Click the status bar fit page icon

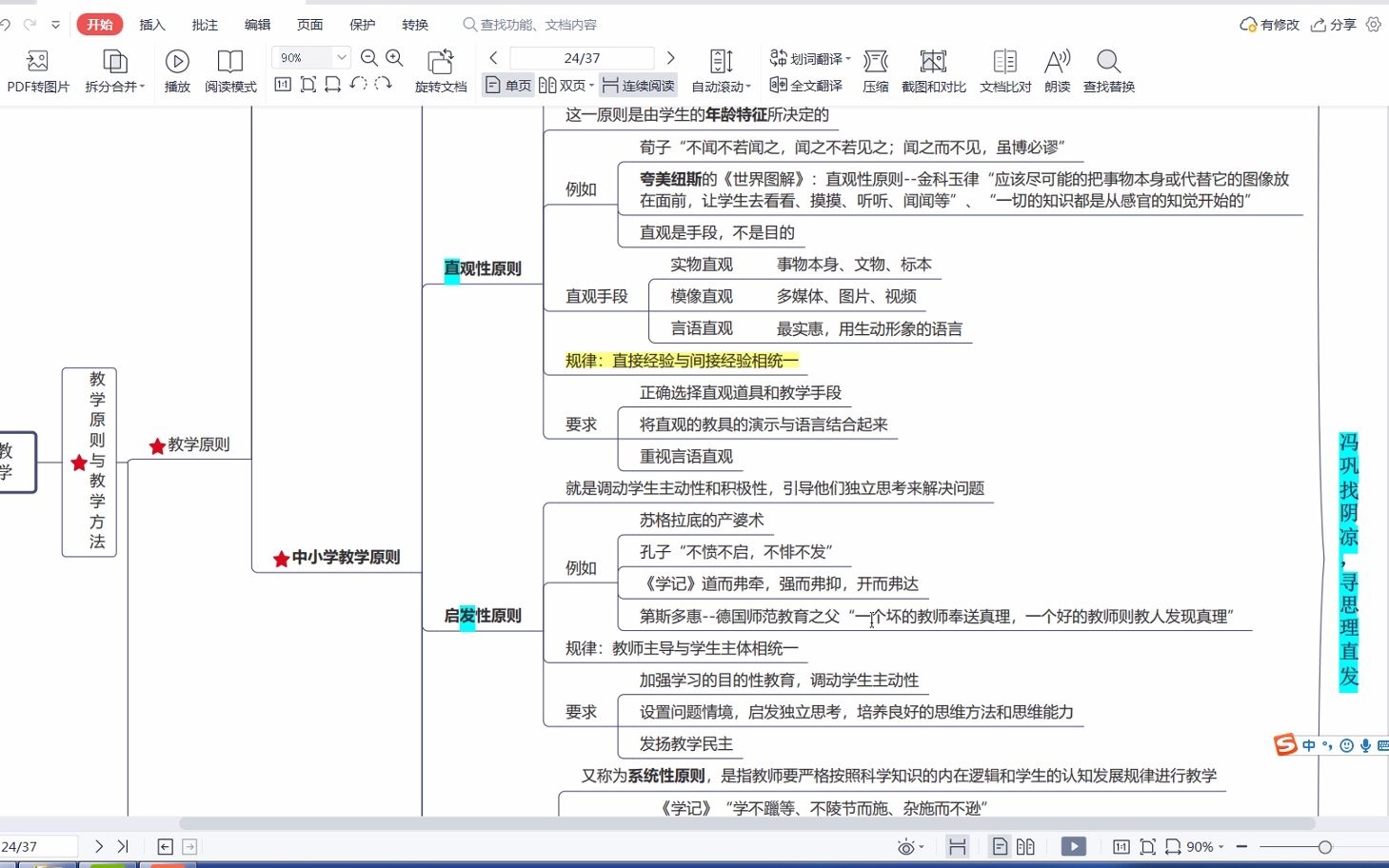1147,846
